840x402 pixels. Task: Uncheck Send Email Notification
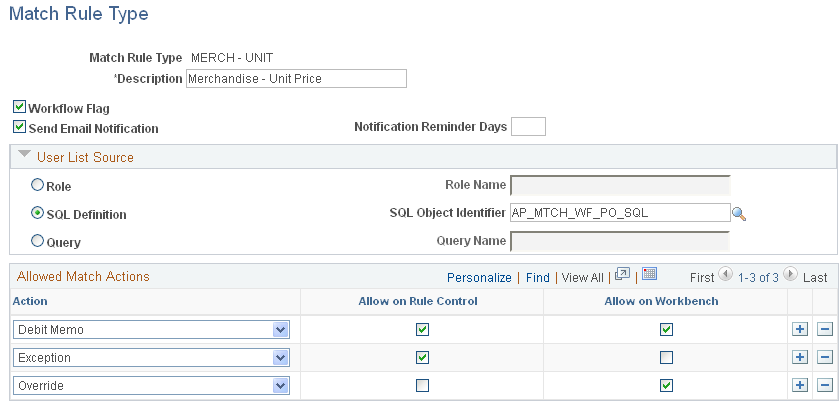pyautogui.click(x=20, y=128)
